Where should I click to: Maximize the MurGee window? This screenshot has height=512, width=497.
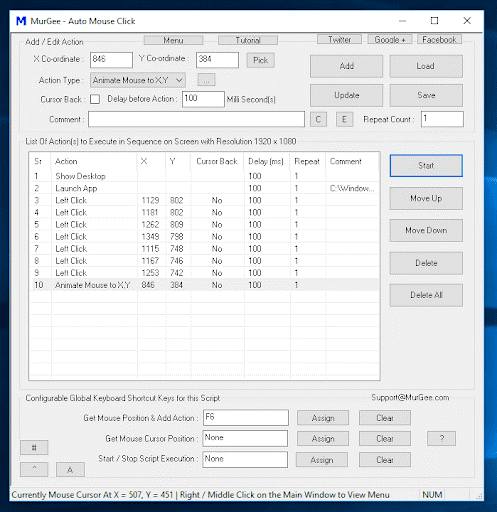pyautogui.click(x=434, y=21)
